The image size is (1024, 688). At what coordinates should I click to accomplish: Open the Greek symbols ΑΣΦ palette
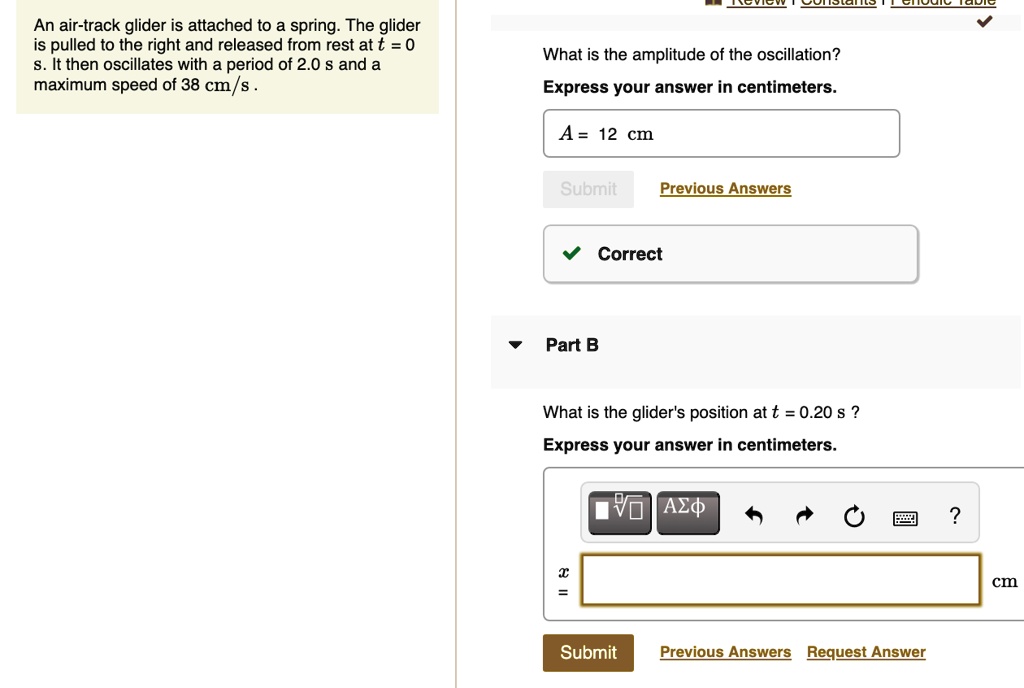(688, 513)
